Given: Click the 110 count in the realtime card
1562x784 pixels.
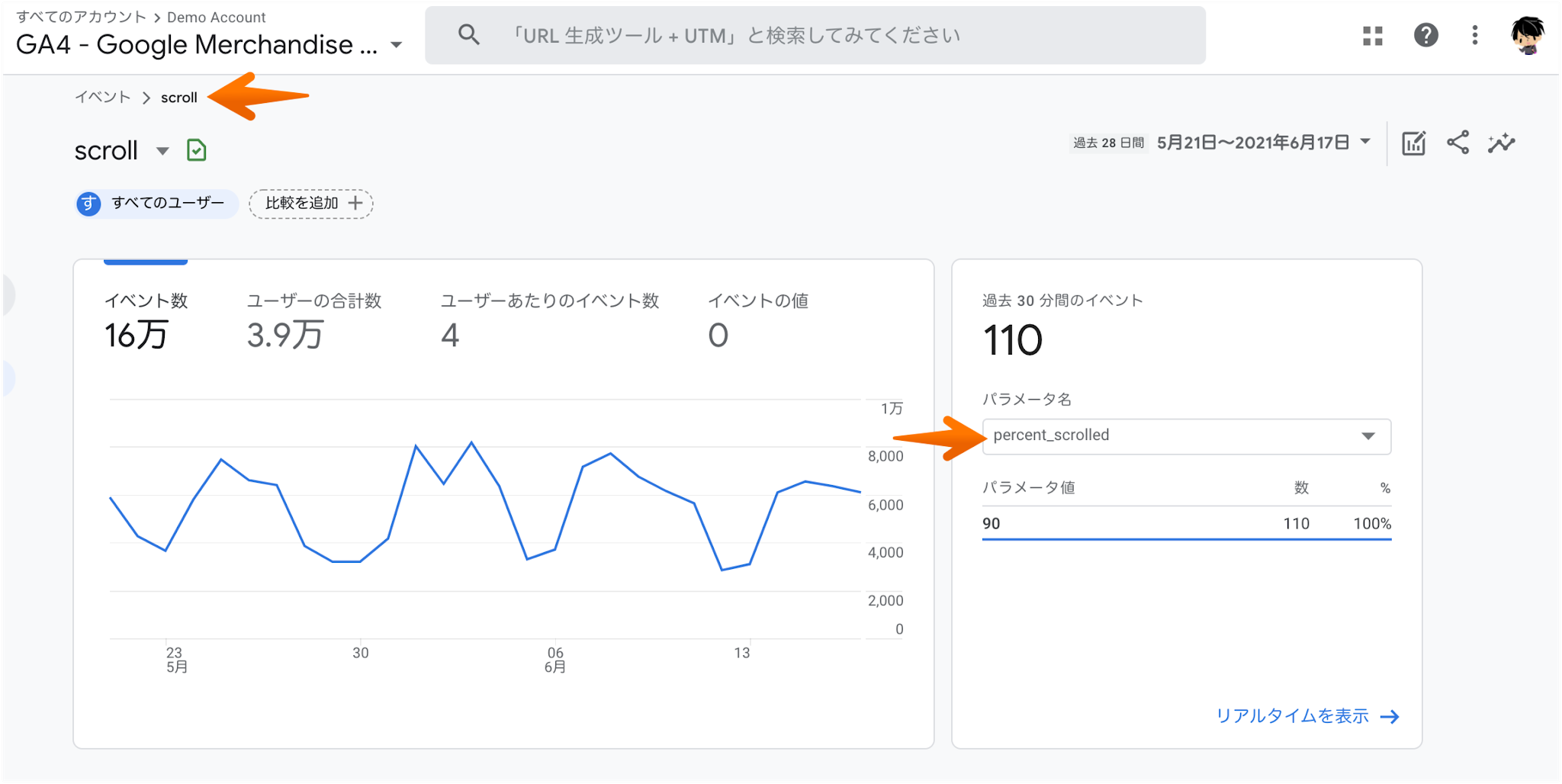Looking at the screenshot, I should pos(1296,523).
